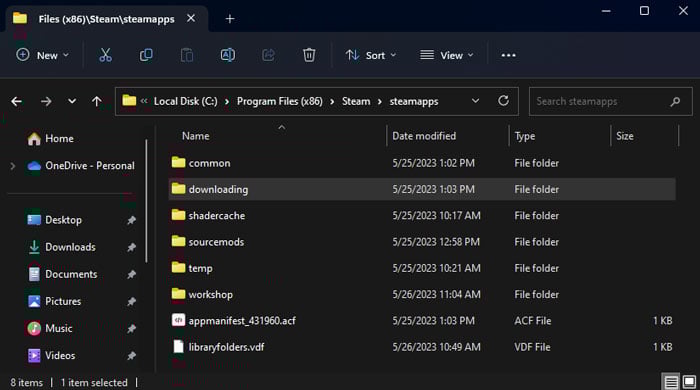Image resolution: width=700 pixels, height=390 pixels.
Task: Click the Refresh icon beside address bar
Action: point(503,101)
